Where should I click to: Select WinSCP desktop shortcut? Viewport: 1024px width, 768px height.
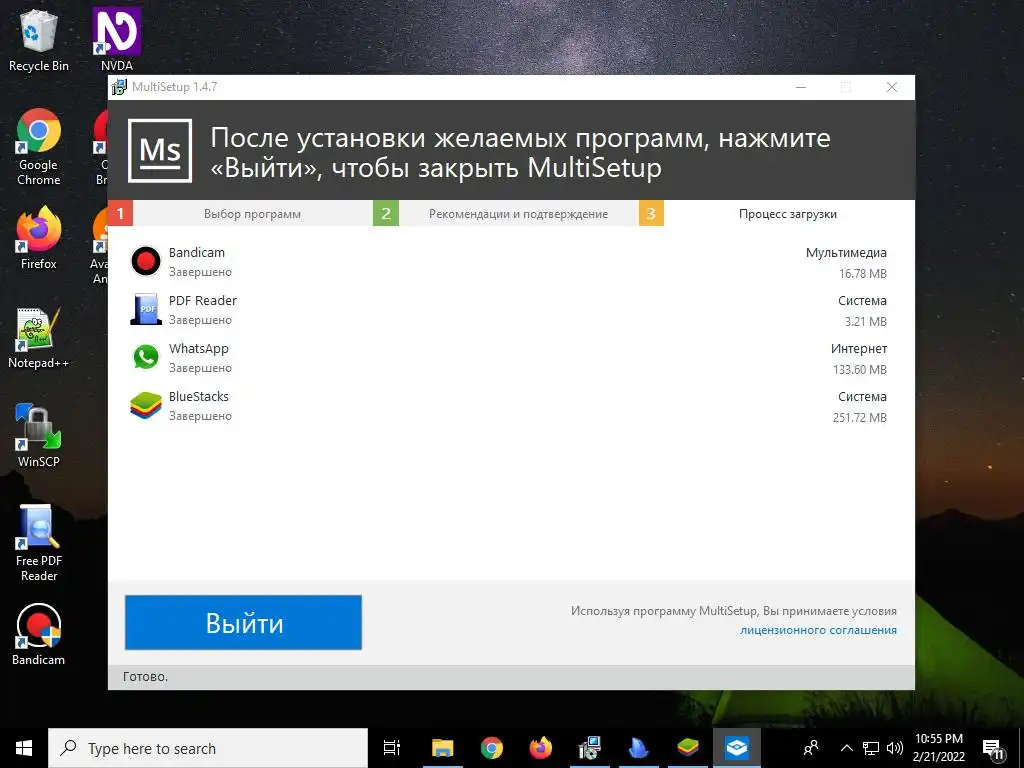click(x=39, y=436)
